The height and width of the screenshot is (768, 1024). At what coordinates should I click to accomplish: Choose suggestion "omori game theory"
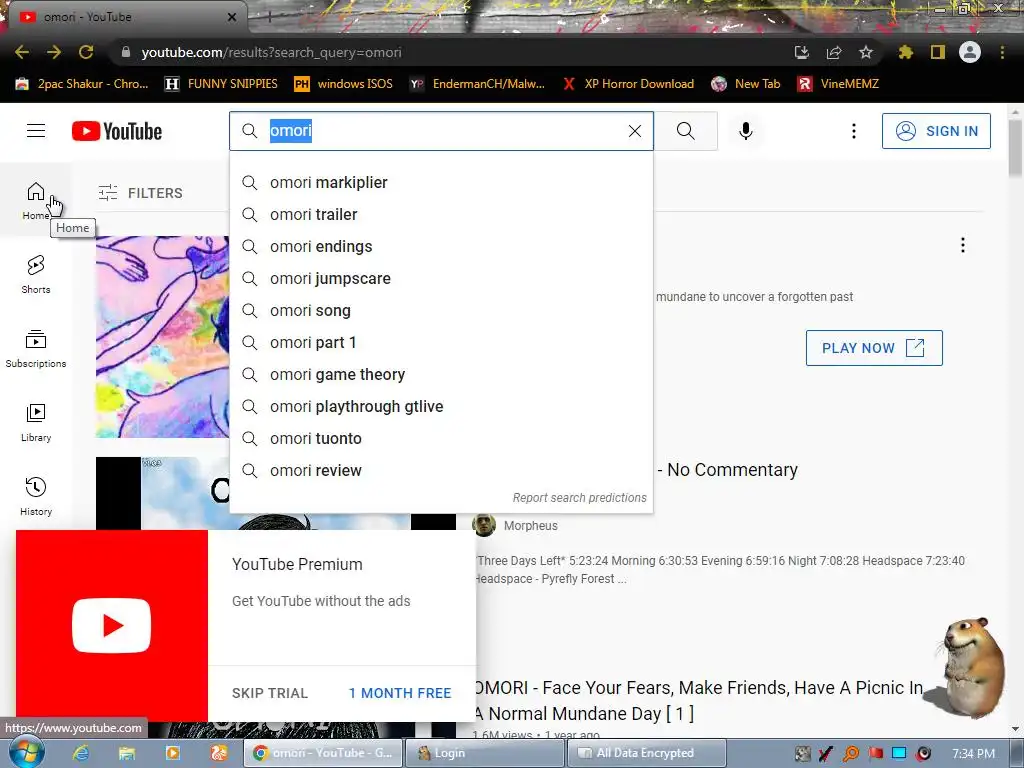coord(441,374)
